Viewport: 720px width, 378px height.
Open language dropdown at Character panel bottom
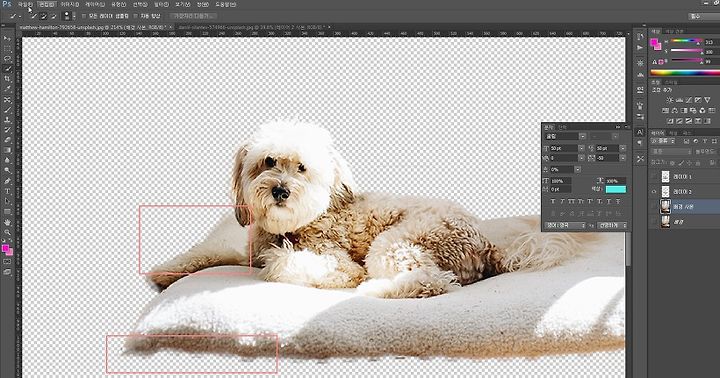tap(565, 226)
